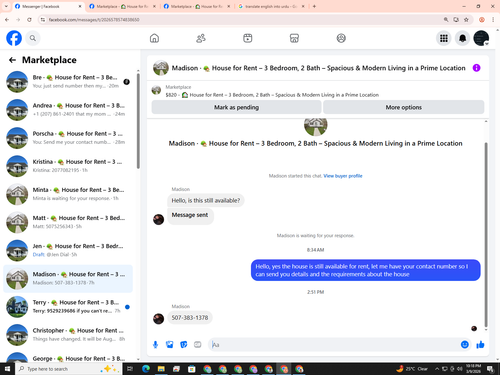Click the blue sent reply message bubble
The width and height of the screenshot is (500, 375).
(366, 270)
